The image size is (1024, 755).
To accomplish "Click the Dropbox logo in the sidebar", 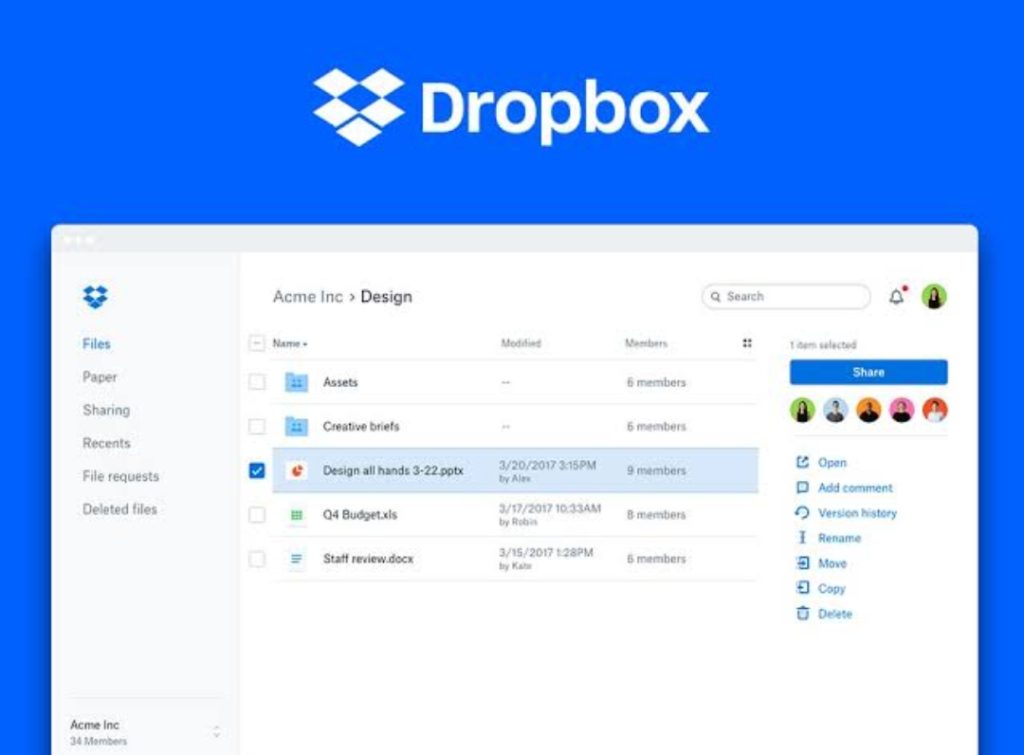I will [95, 297].
